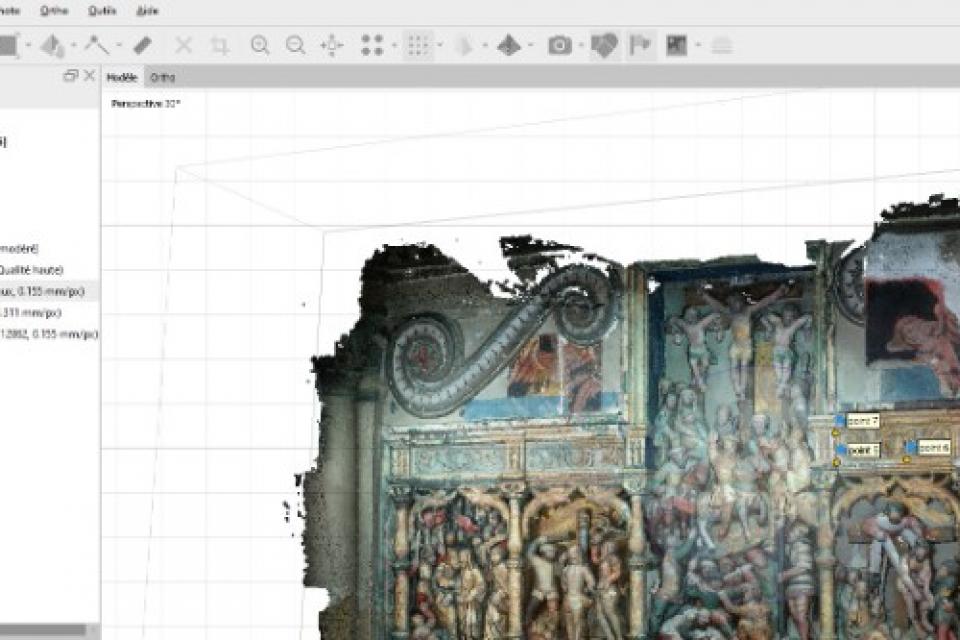
Task: Switch to the Ortho view tab
Action: (163, 77)
